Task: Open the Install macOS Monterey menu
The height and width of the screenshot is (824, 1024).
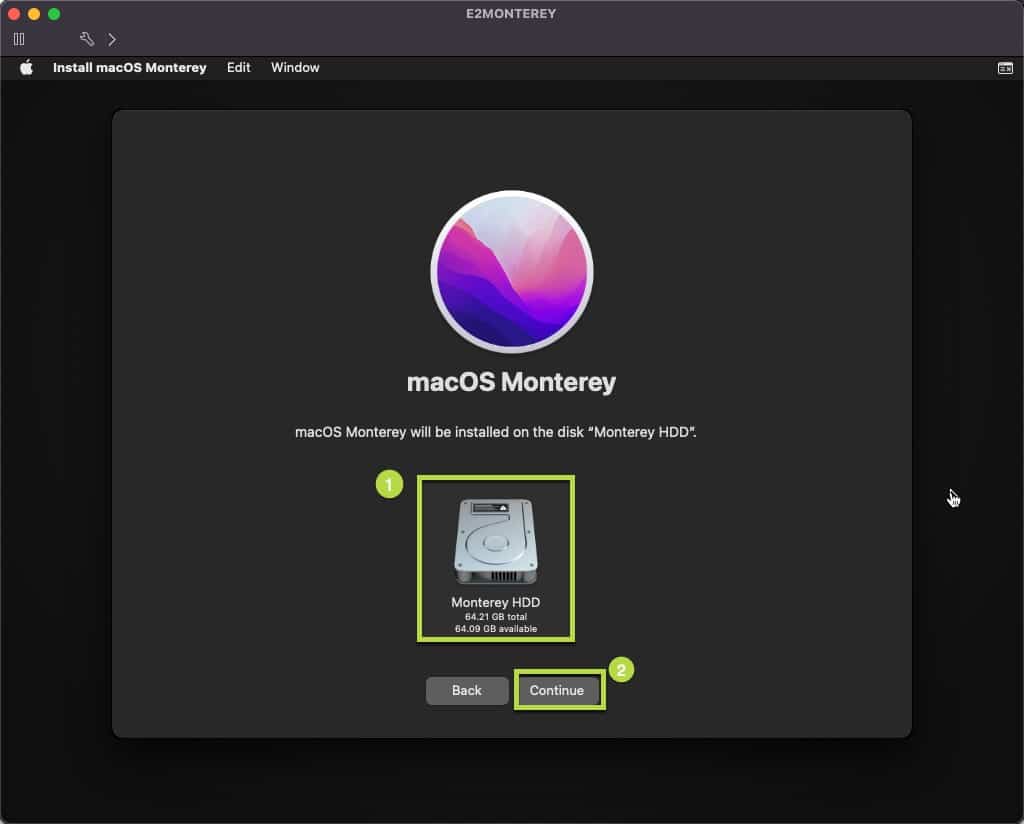Action: [129, 67]
